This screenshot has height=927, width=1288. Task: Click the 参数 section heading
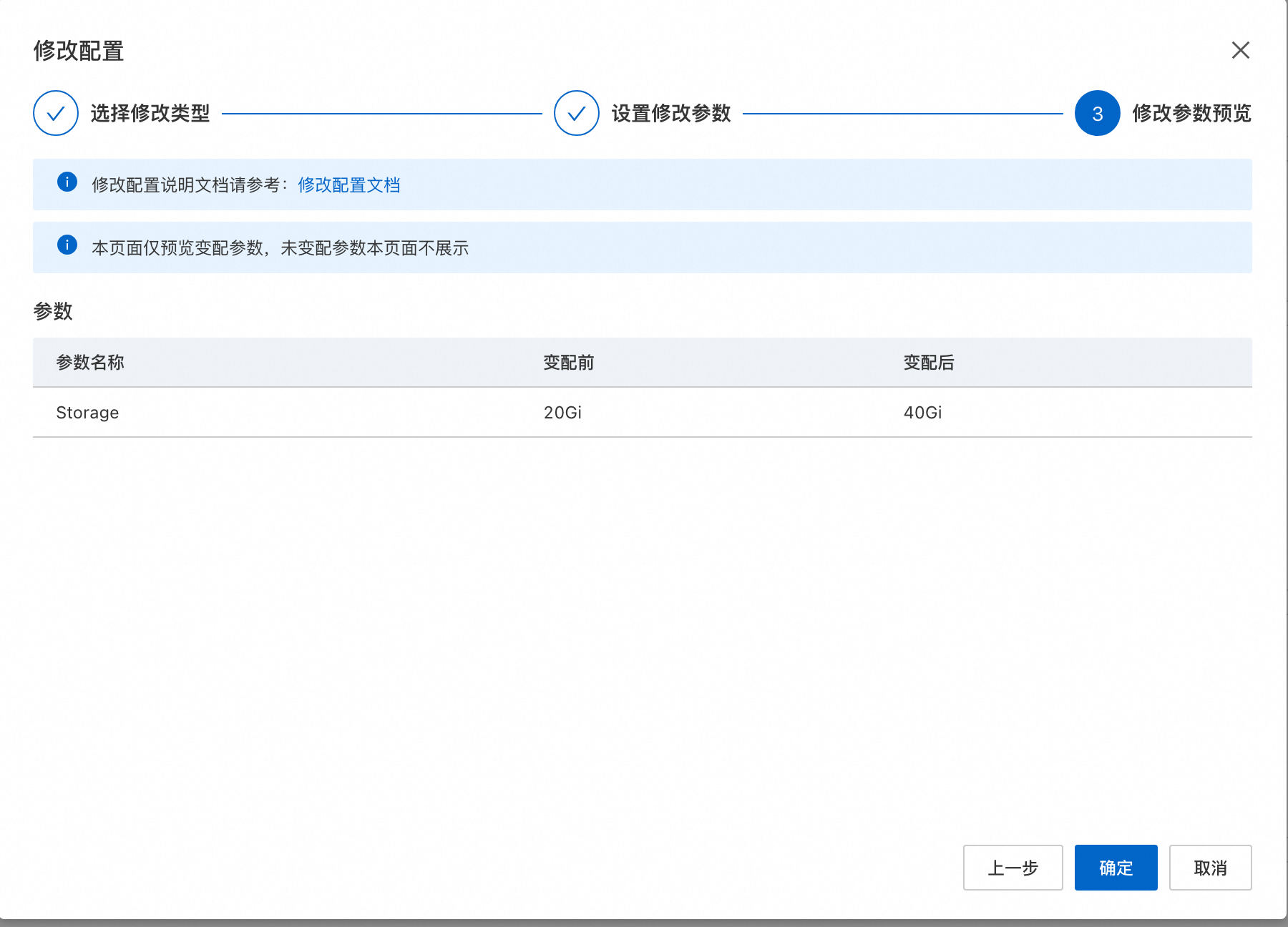click(53, 311)
